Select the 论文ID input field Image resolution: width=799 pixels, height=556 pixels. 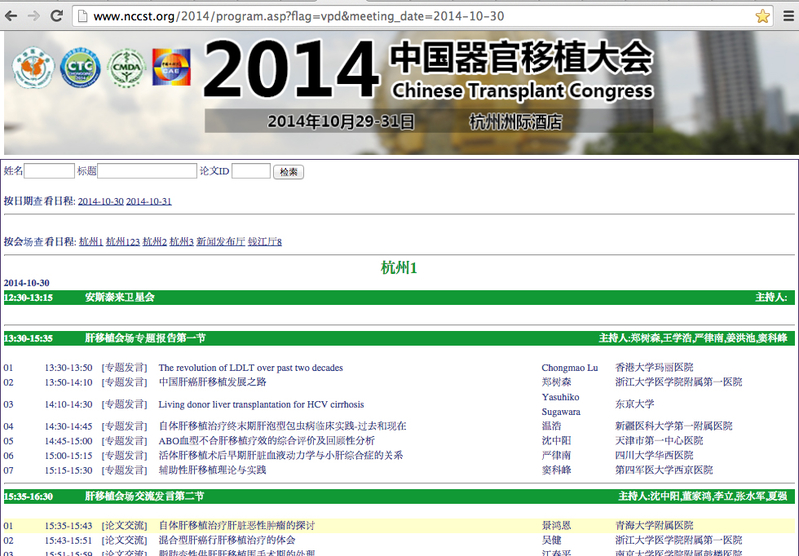click(x=251, y=171)
